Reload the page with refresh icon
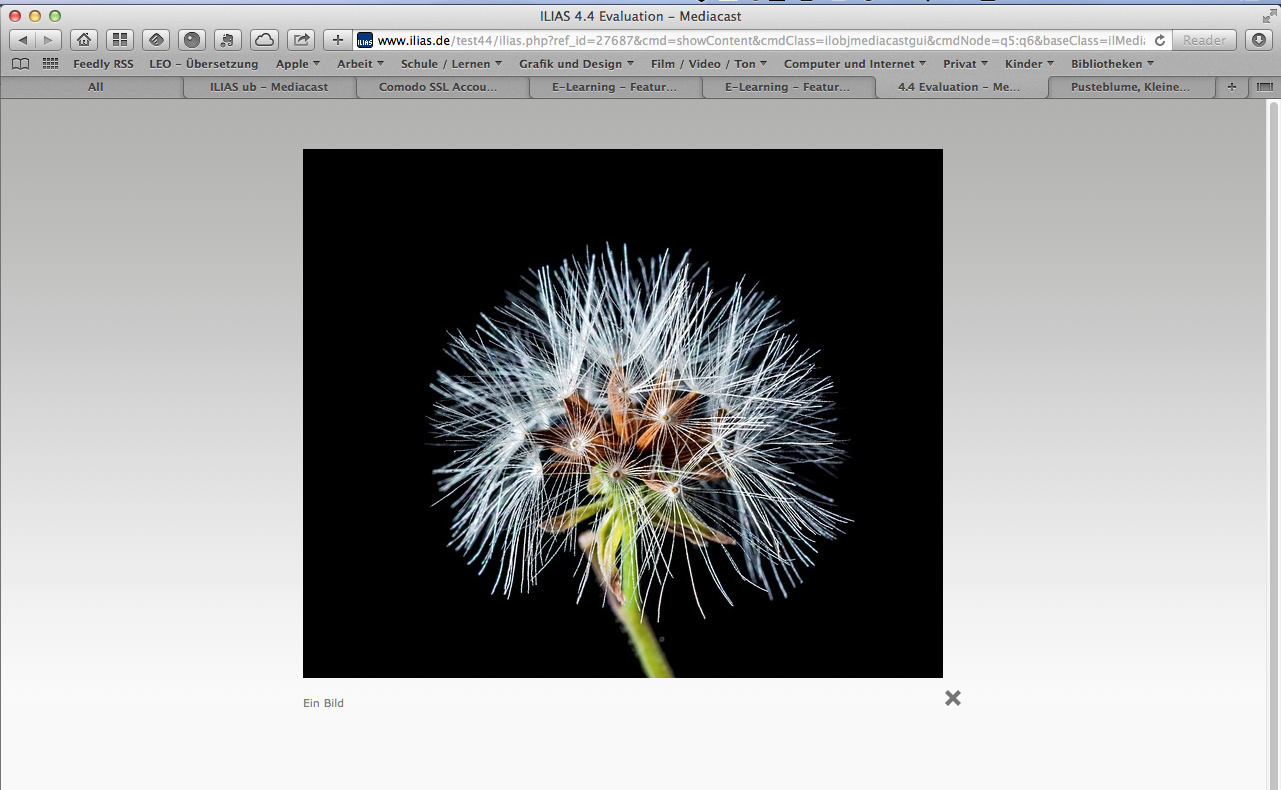 [x=1160, y=41]
